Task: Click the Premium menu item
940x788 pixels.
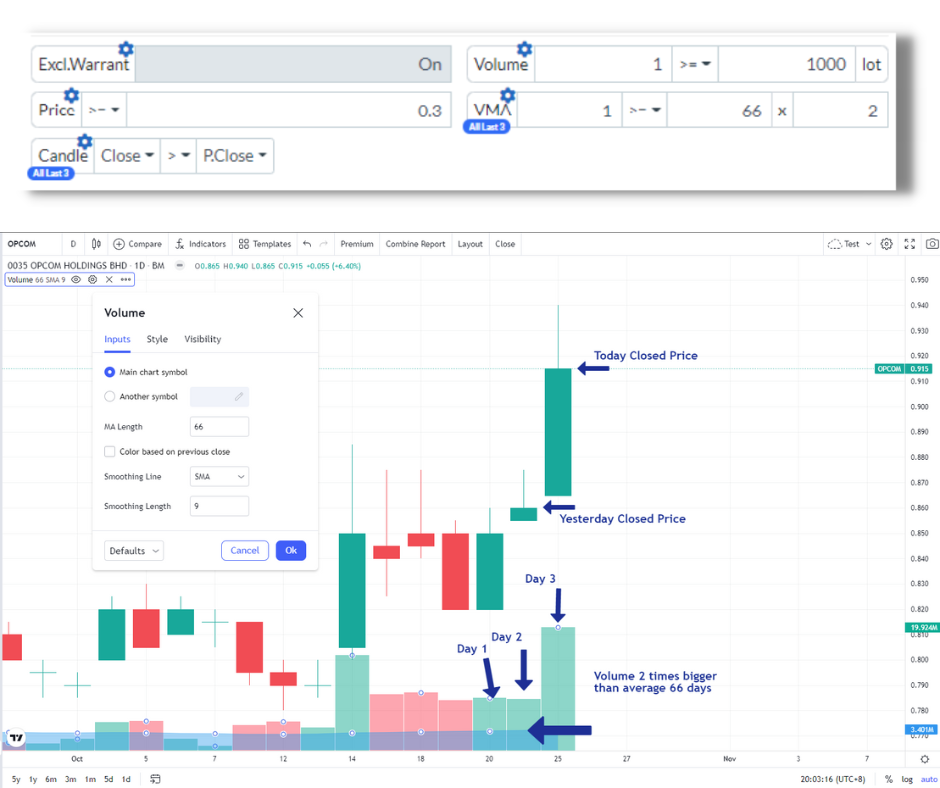Action: pos(357,243)
